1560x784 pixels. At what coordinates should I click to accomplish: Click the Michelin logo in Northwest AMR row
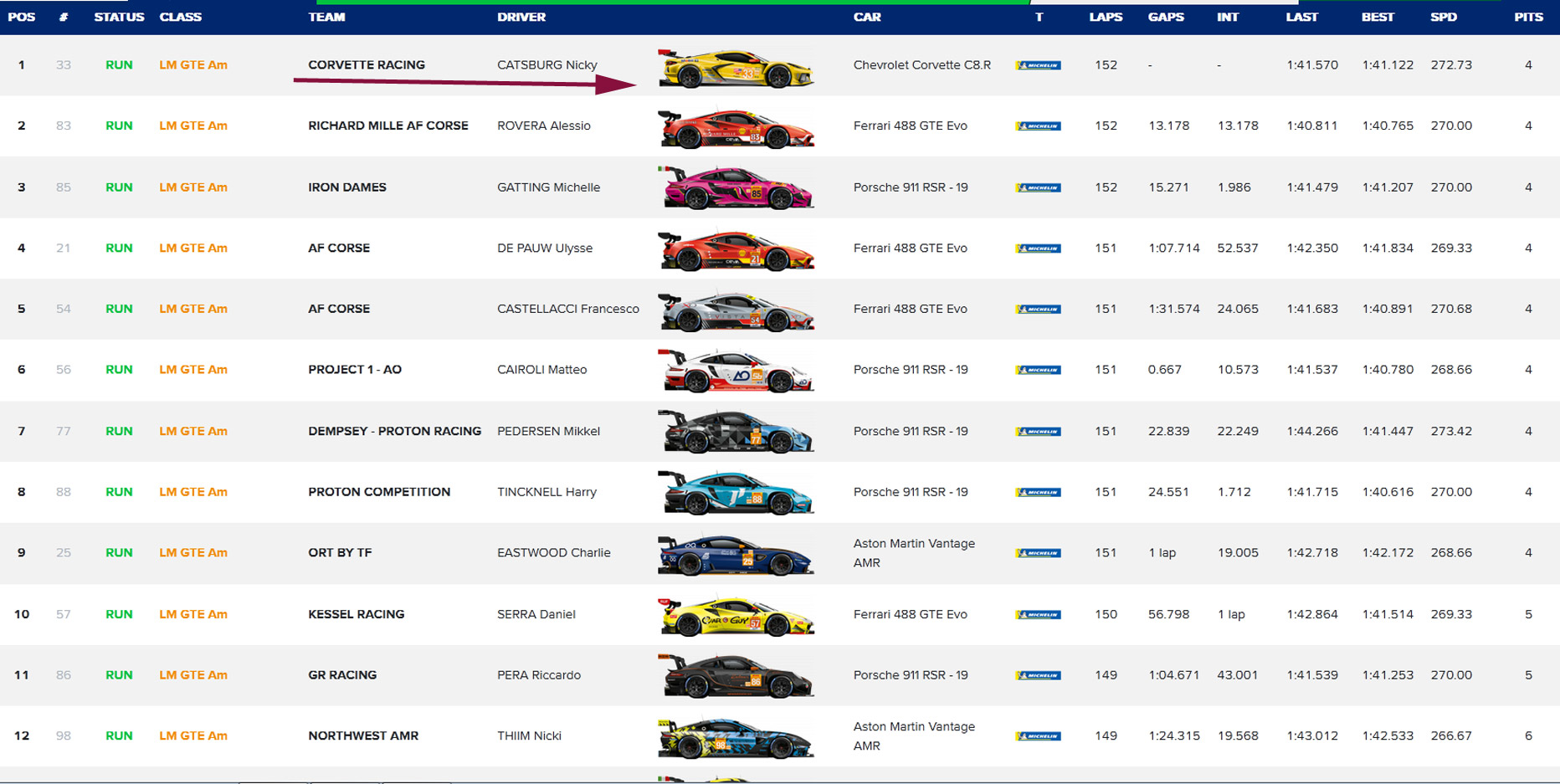1038,736
